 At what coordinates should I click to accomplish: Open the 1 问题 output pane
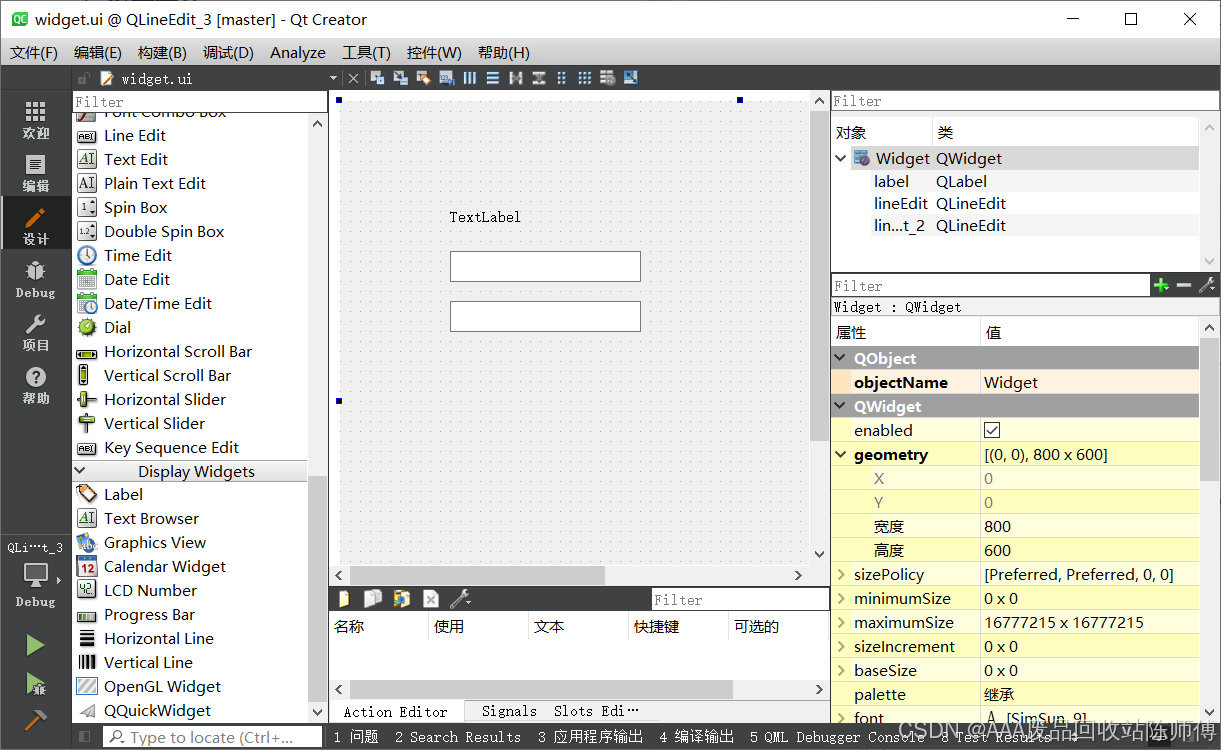356,737
